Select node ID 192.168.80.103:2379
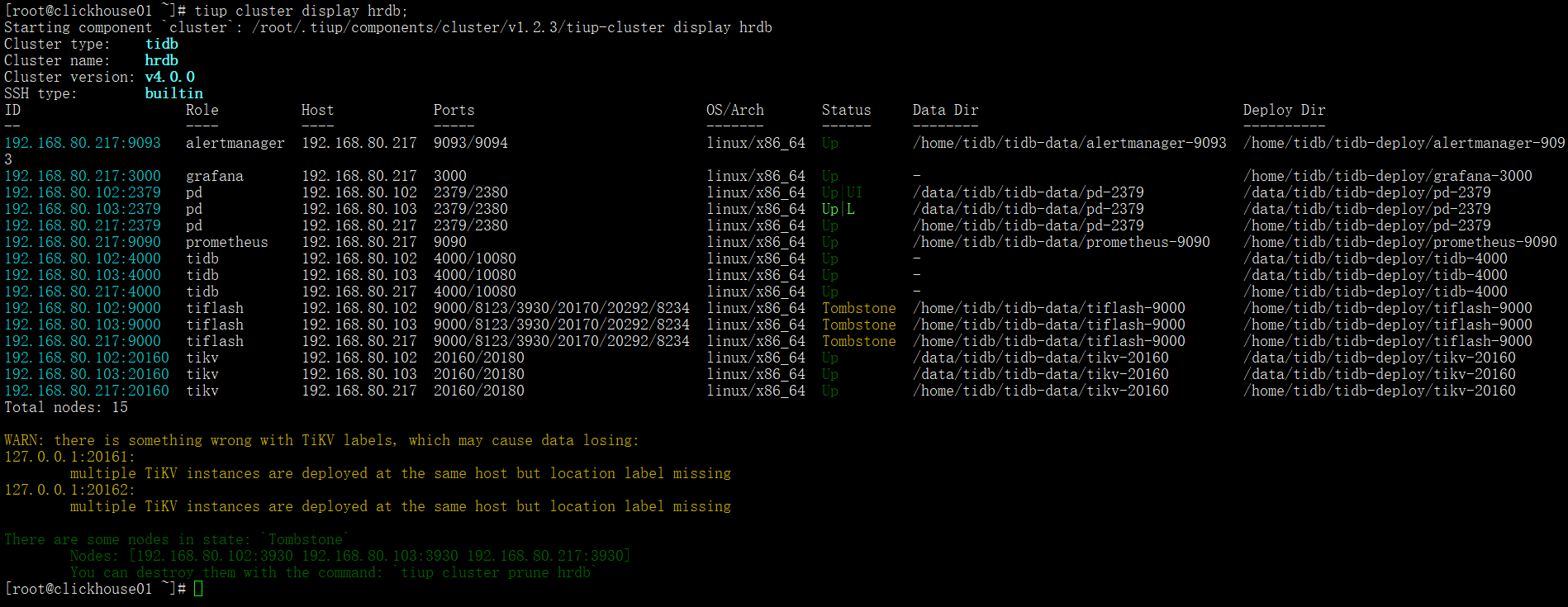1568x607 pixels. click(83, 209)
